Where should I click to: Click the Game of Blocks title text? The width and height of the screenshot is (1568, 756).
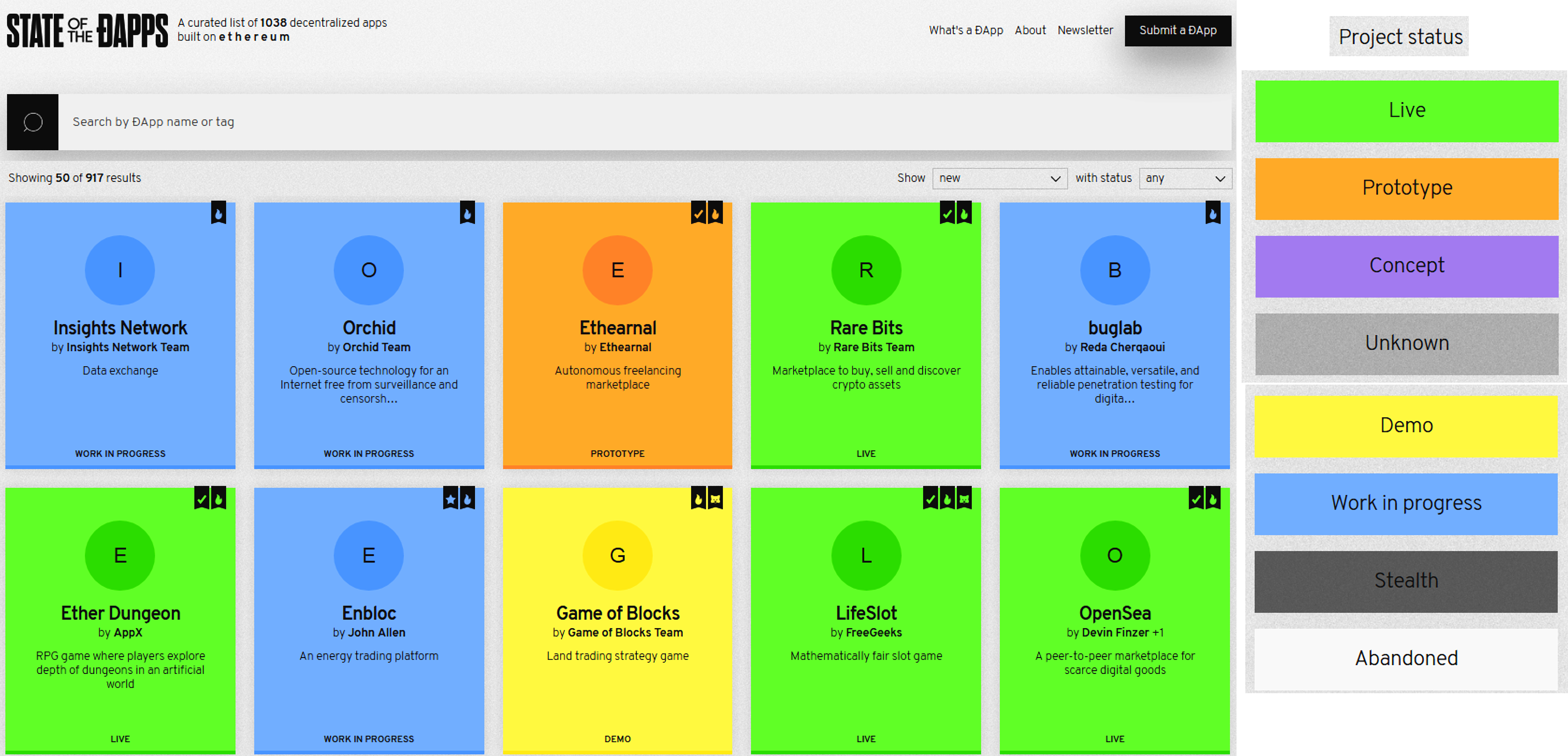coord(617,613)
